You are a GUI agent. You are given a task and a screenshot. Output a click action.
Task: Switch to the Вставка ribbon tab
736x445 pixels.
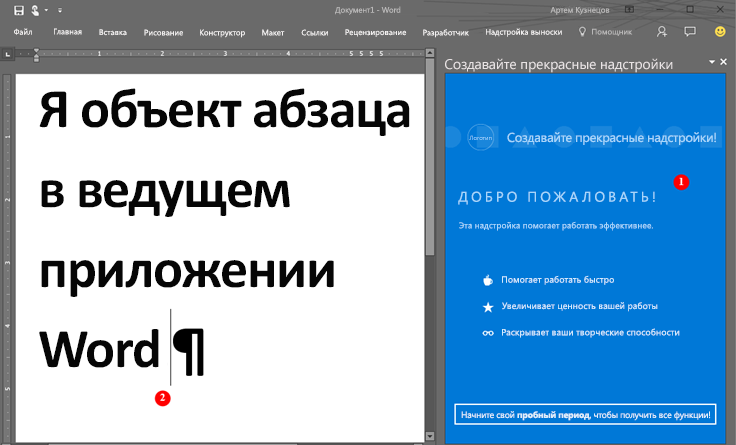pyautogui.click(x=113, y=32)
